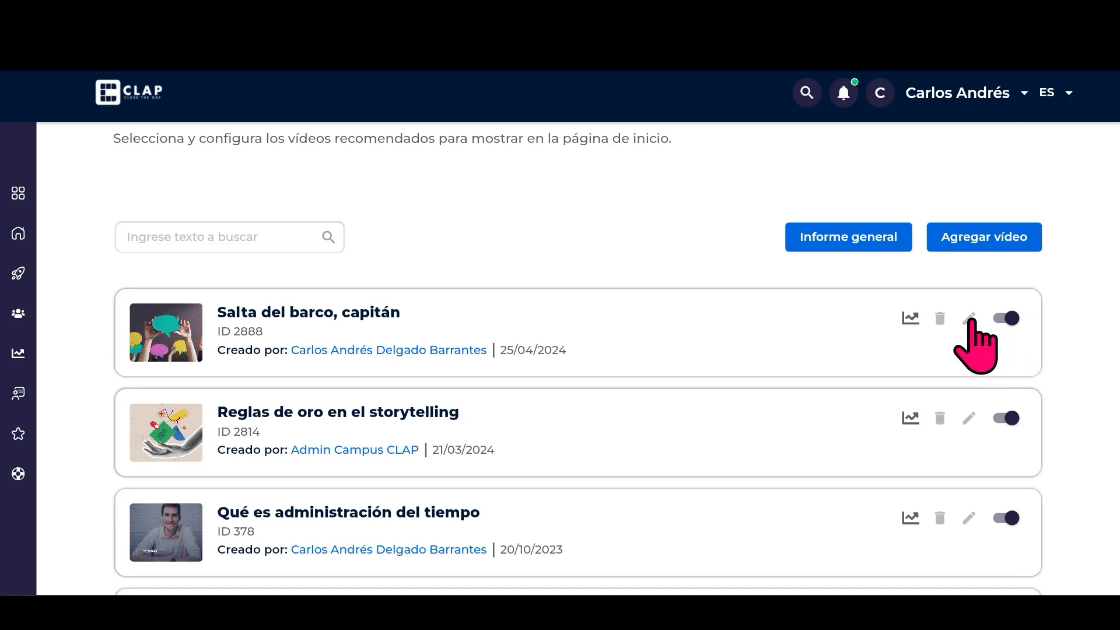Click the user avatar letter C
Image resolution: width=1120 pixels, height=630 pixels.
point(880,93)
